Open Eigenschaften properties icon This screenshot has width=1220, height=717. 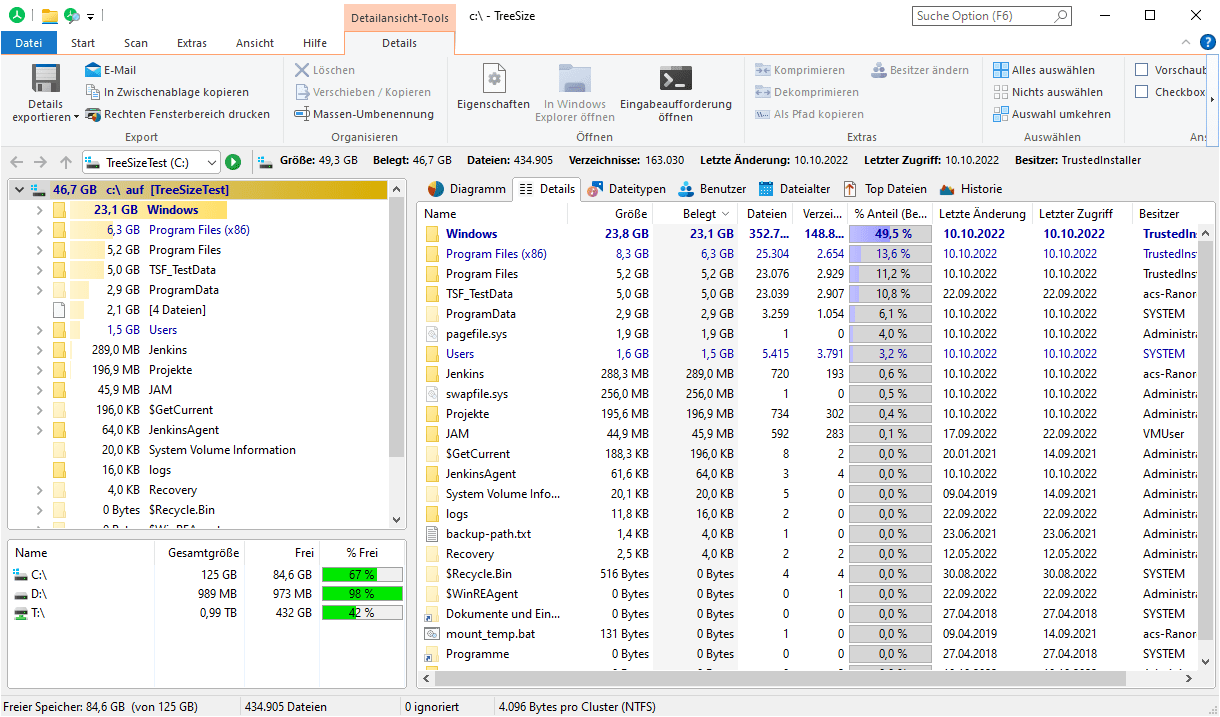493,80
